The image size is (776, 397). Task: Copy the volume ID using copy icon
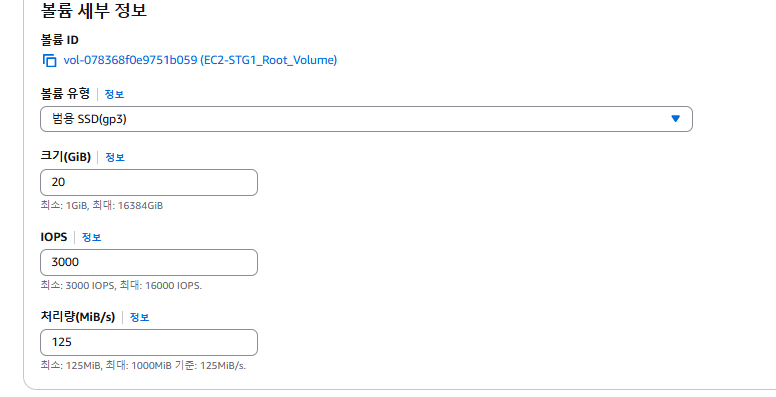(x=49, y=60)
